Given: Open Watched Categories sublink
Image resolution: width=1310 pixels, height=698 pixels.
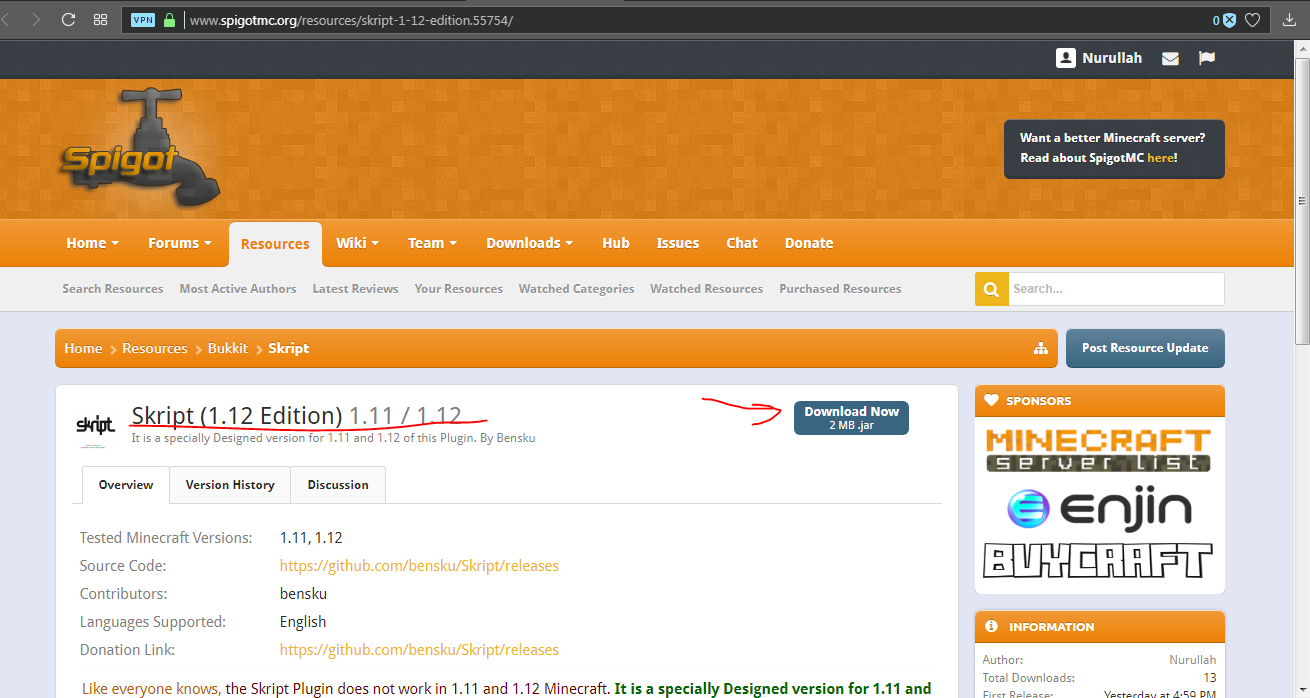Looking at the screenshot, I should tap(577, 289).
